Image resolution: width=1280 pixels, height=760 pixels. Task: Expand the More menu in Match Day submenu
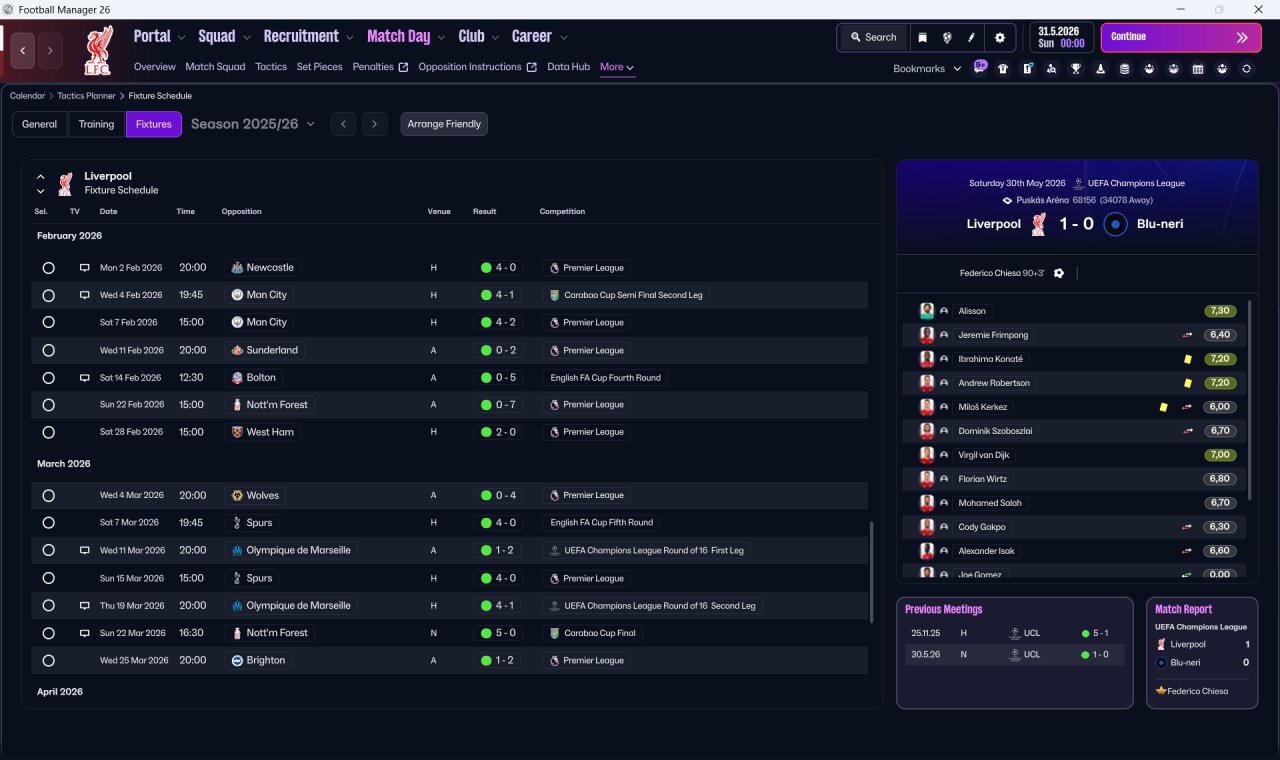617,67
